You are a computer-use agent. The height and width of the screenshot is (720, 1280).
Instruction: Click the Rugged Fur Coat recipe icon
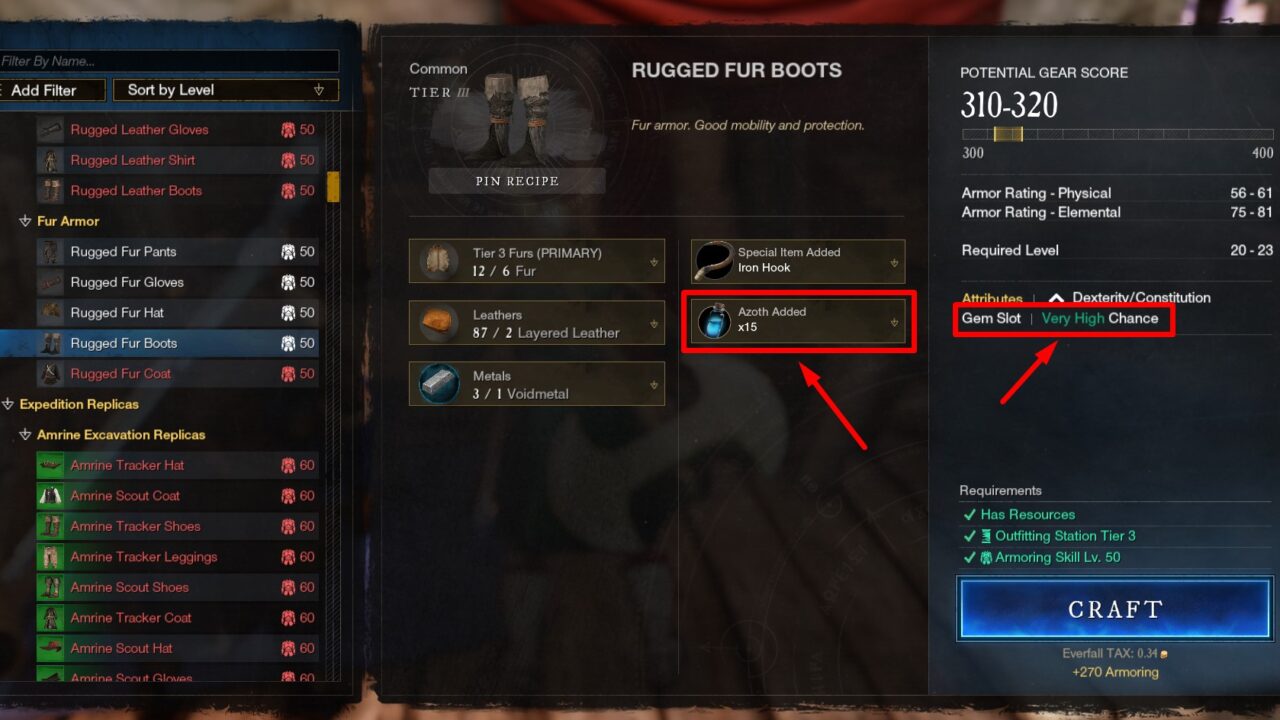pyautogui.click(x=50, y=374)
